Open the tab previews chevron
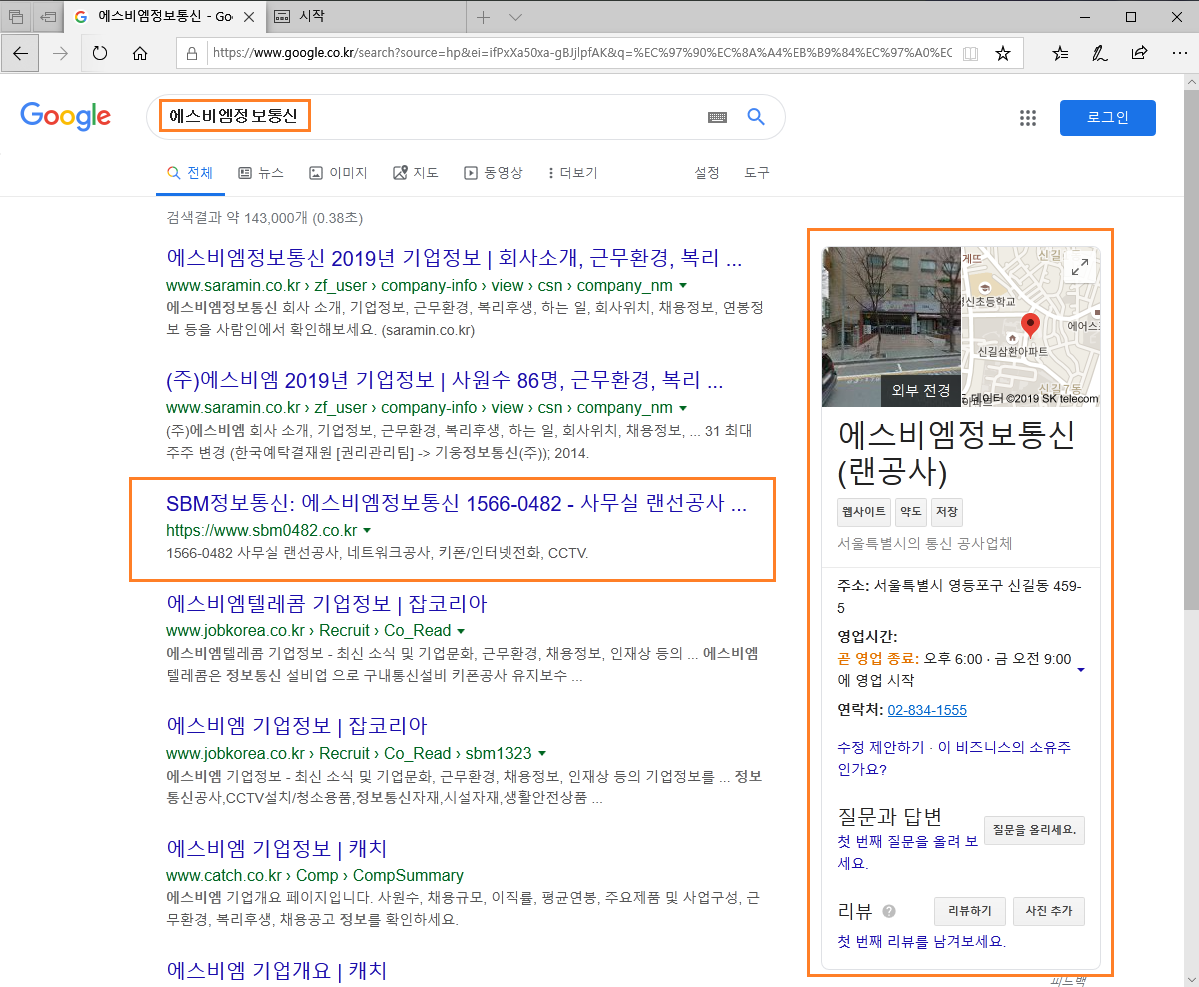 pos(515,17)
